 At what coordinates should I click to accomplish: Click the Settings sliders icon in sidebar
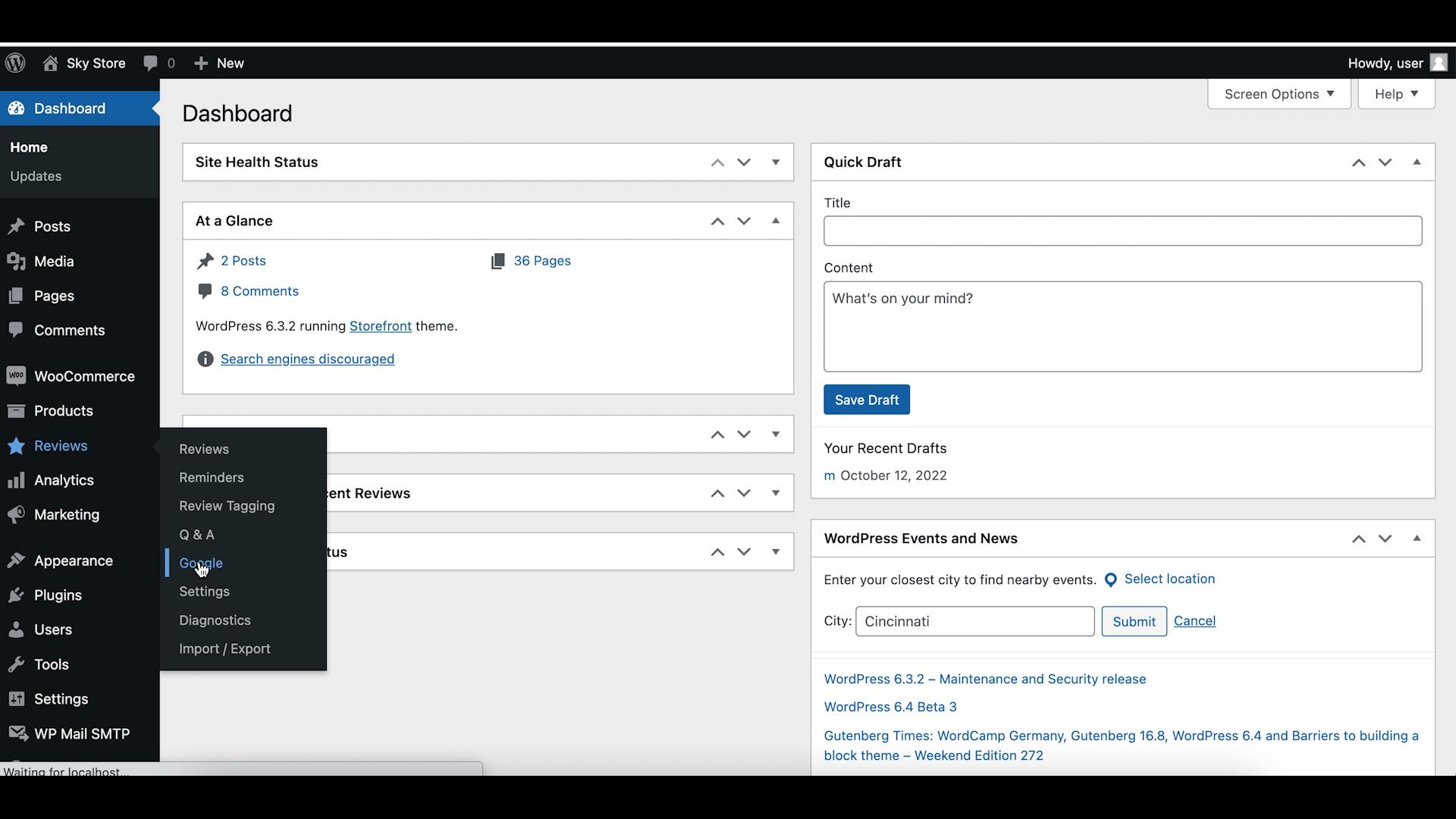tap(16, 699)
